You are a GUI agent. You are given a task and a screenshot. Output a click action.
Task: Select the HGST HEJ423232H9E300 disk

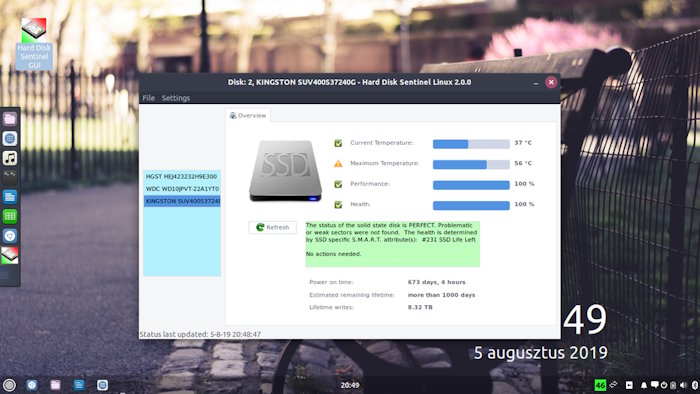tap(182, 176)
